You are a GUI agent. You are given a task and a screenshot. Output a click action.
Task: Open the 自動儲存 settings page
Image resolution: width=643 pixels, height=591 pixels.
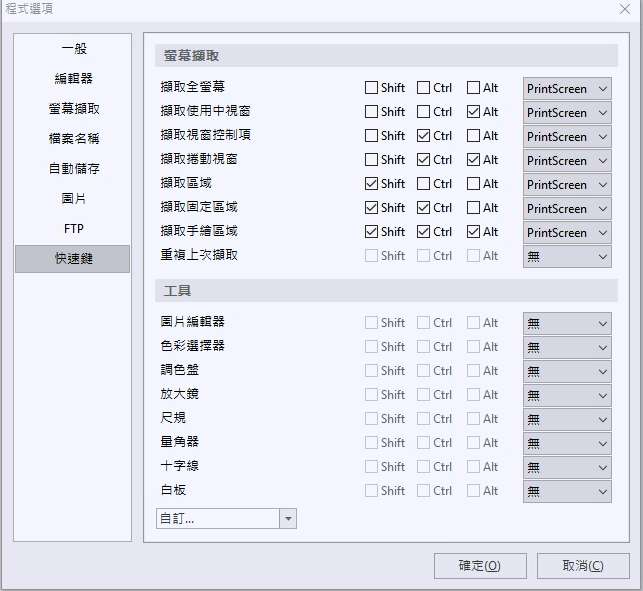pyautogui.click(x=72, y=168)
